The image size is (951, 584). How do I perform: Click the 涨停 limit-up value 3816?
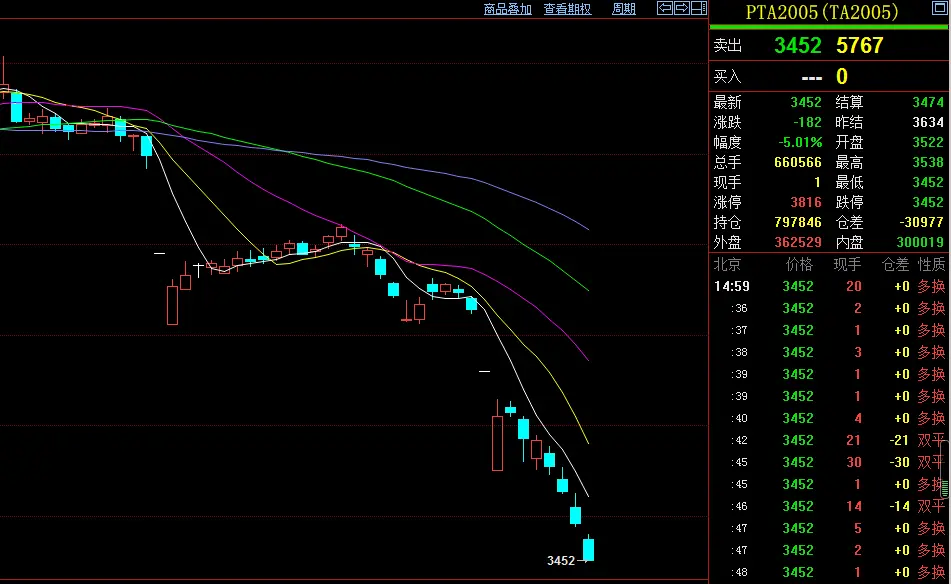click(x=805, y=202)
